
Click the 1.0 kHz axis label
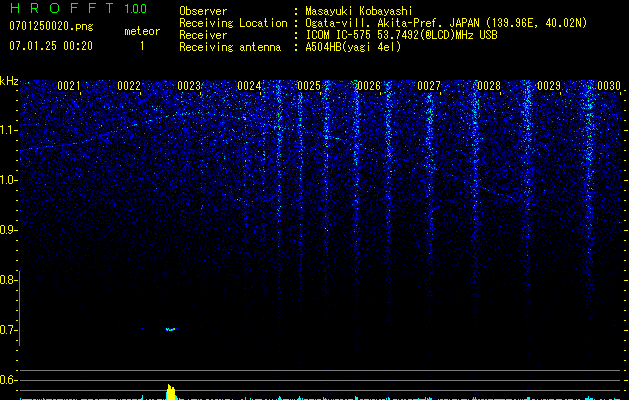click(x=8, y=180)
